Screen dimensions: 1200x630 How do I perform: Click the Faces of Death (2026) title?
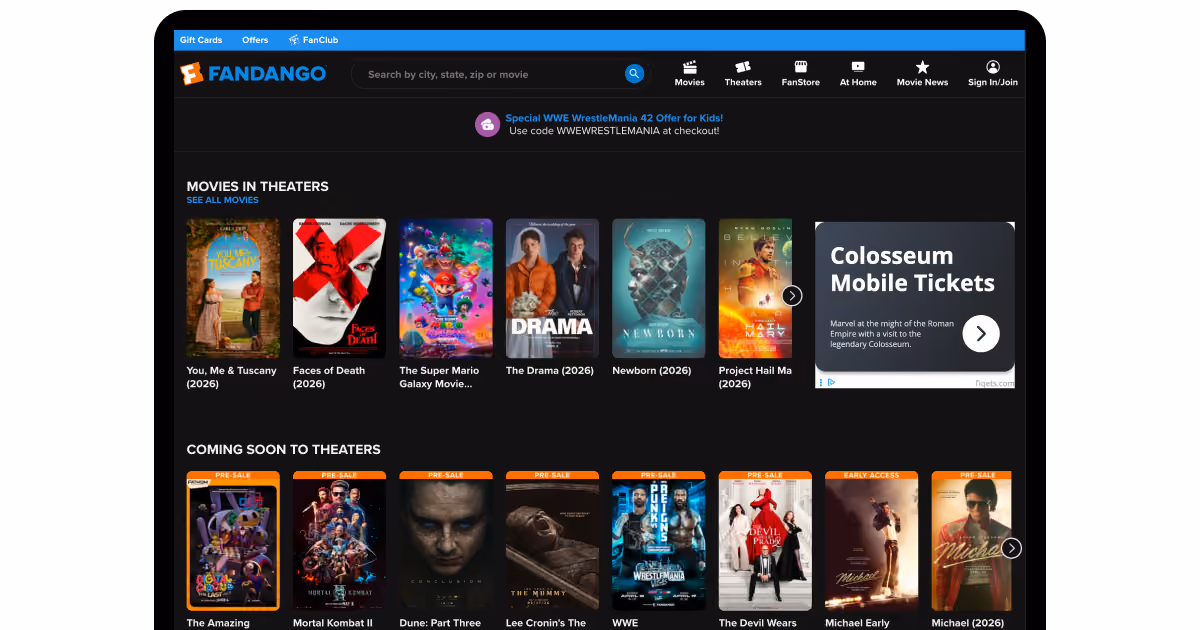(x=329, y=377)
